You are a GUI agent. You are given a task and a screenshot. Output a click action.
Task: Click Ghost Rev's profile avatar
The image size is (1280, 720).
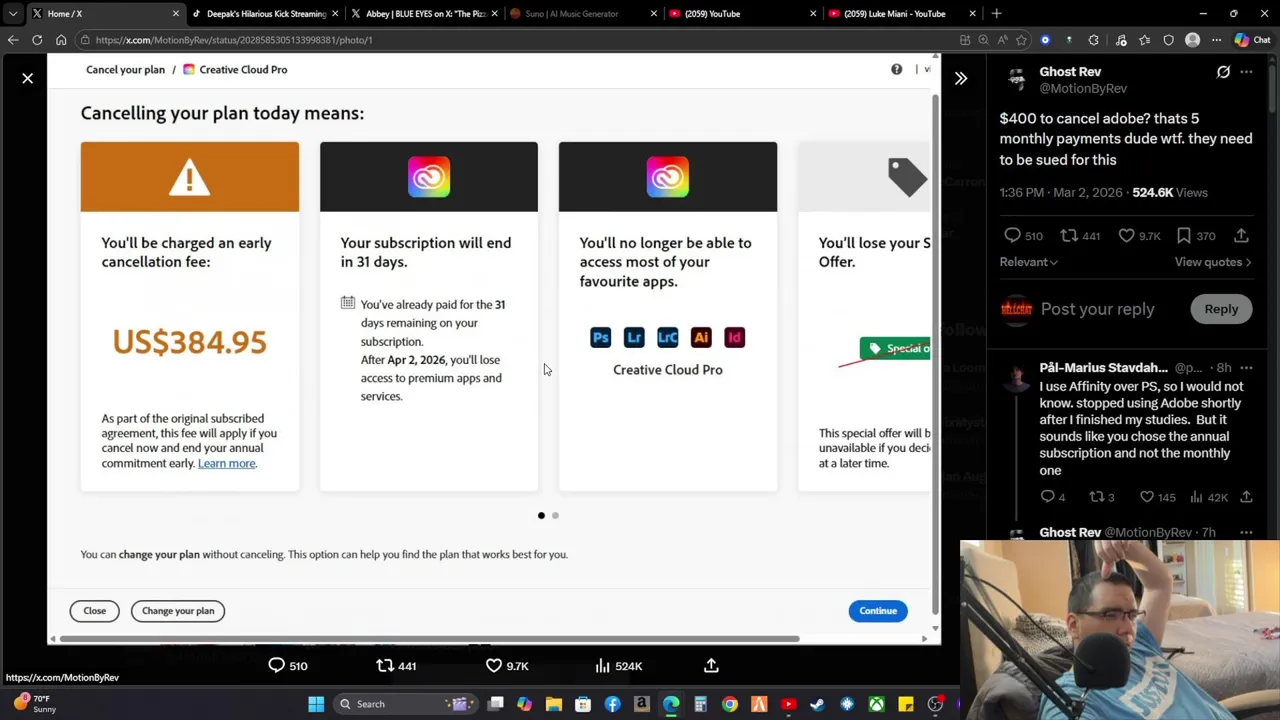tap(1016, 80)
